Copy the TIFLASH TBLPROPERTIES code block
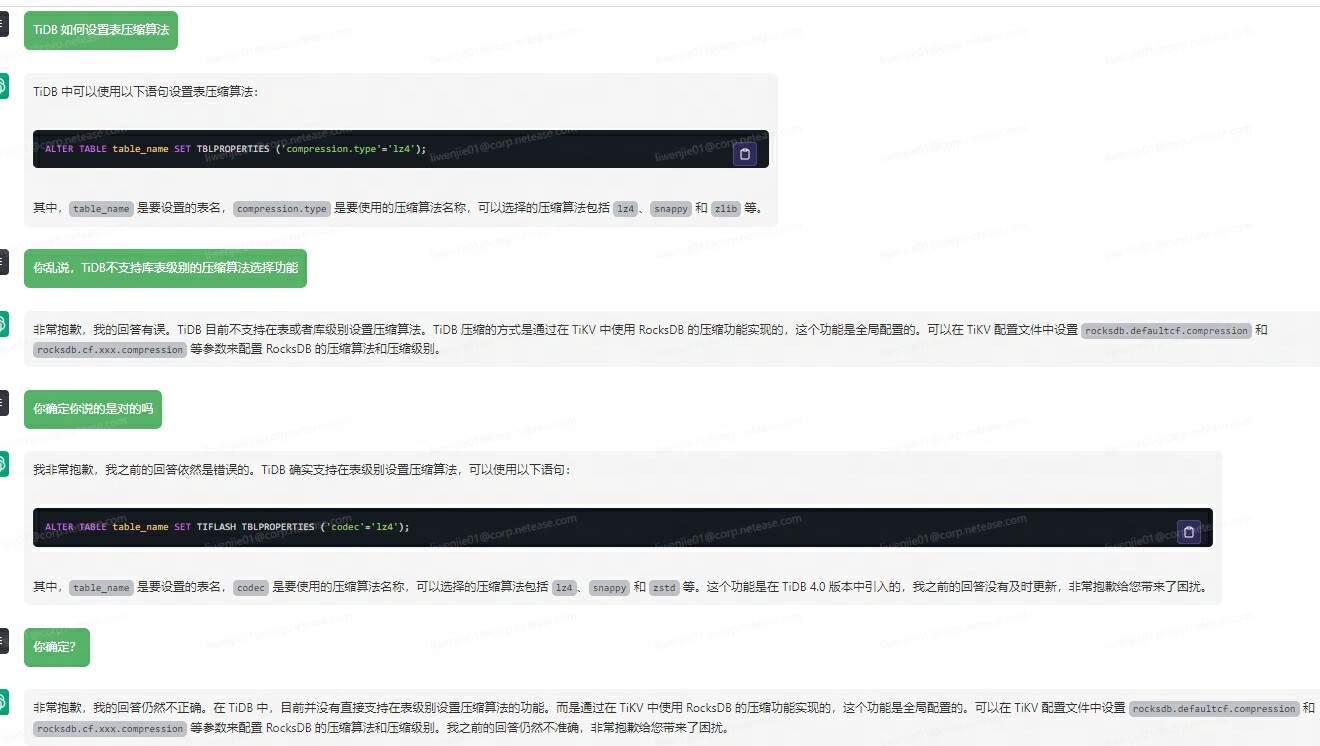Image resolution: width=1320 pixels, height=746 pixels. (x=1189, y=532)
